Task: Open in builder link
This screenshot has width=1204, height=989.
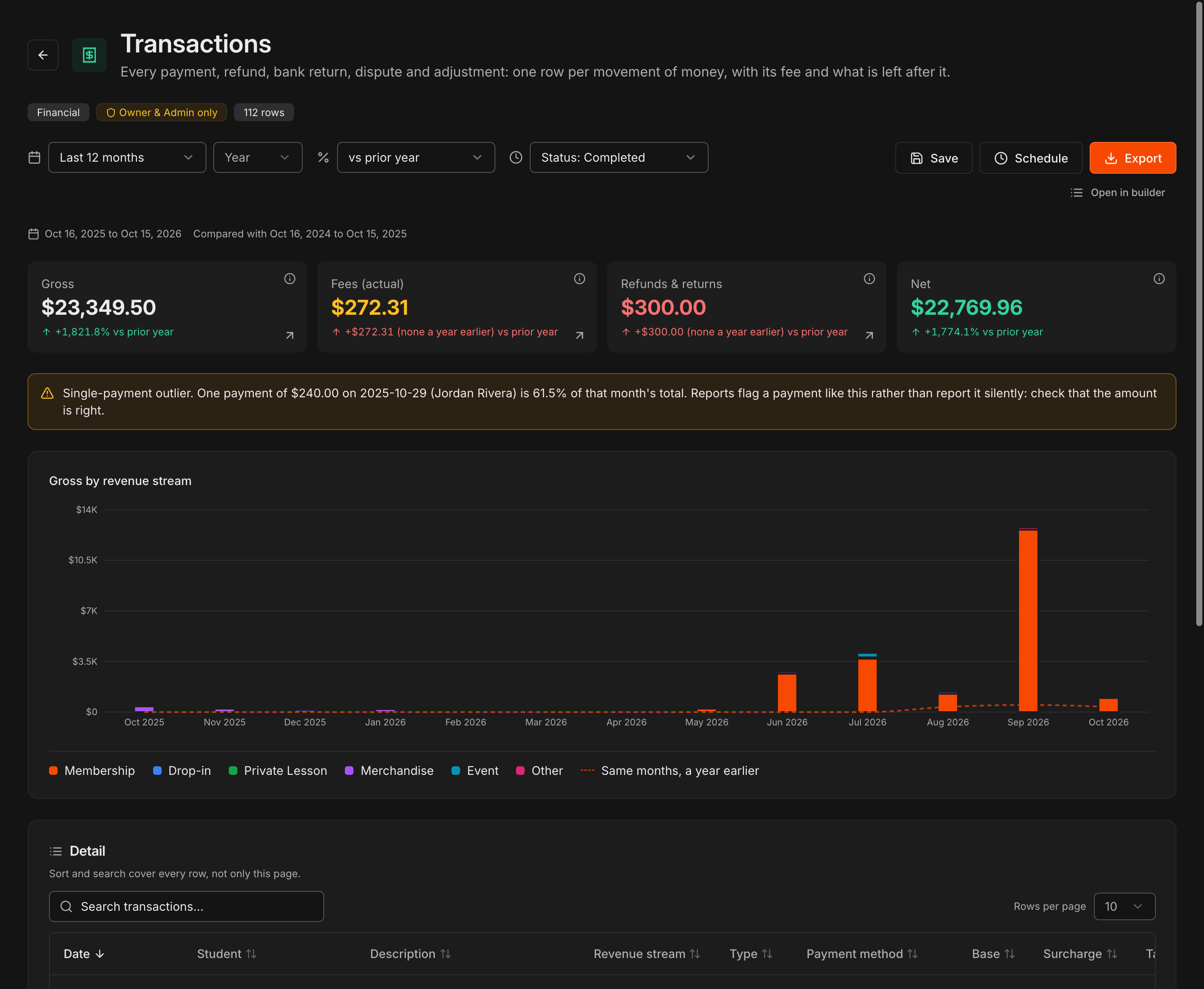Action: click(1118, 193)
